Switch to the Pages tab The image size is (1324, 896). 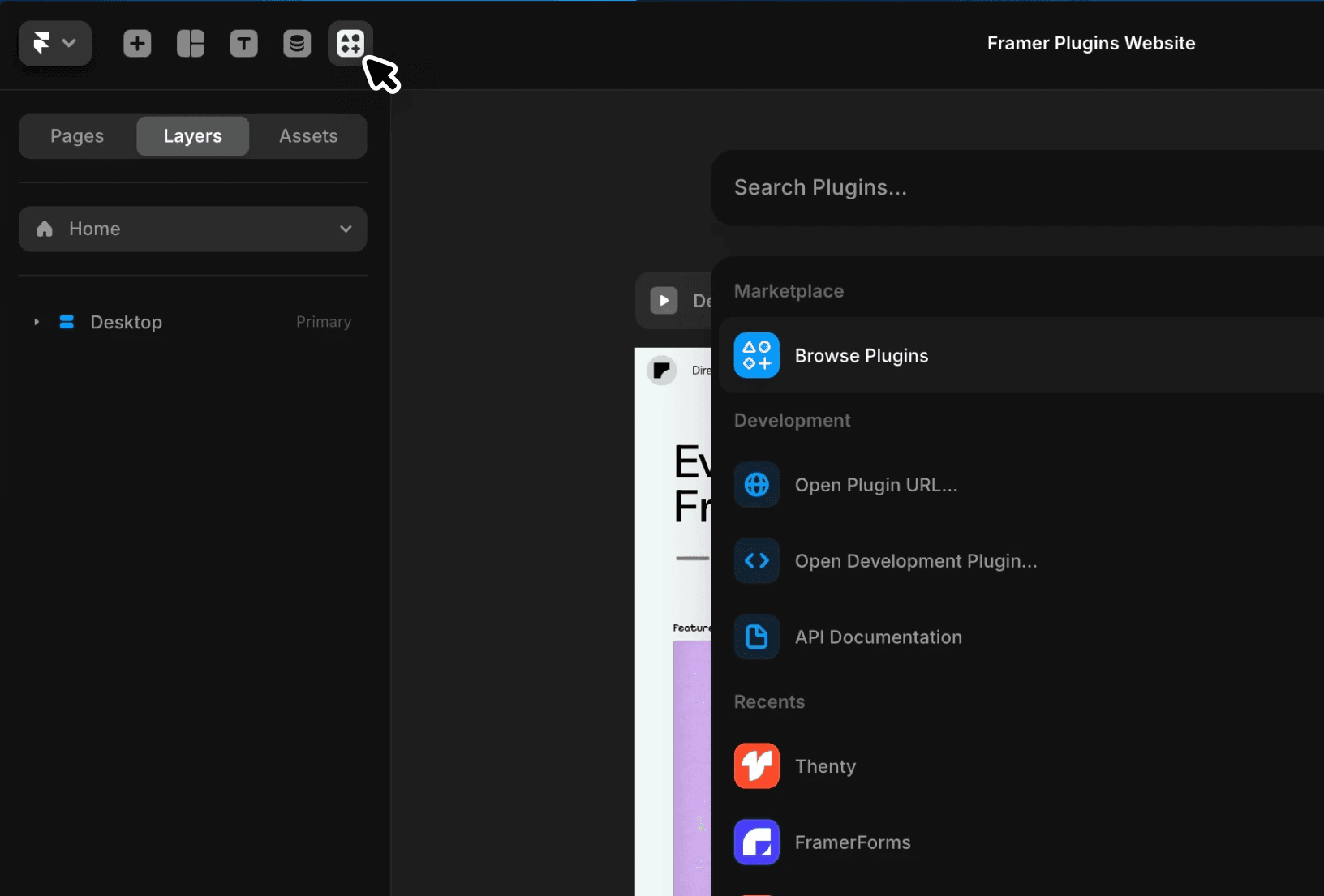[77, 136]
